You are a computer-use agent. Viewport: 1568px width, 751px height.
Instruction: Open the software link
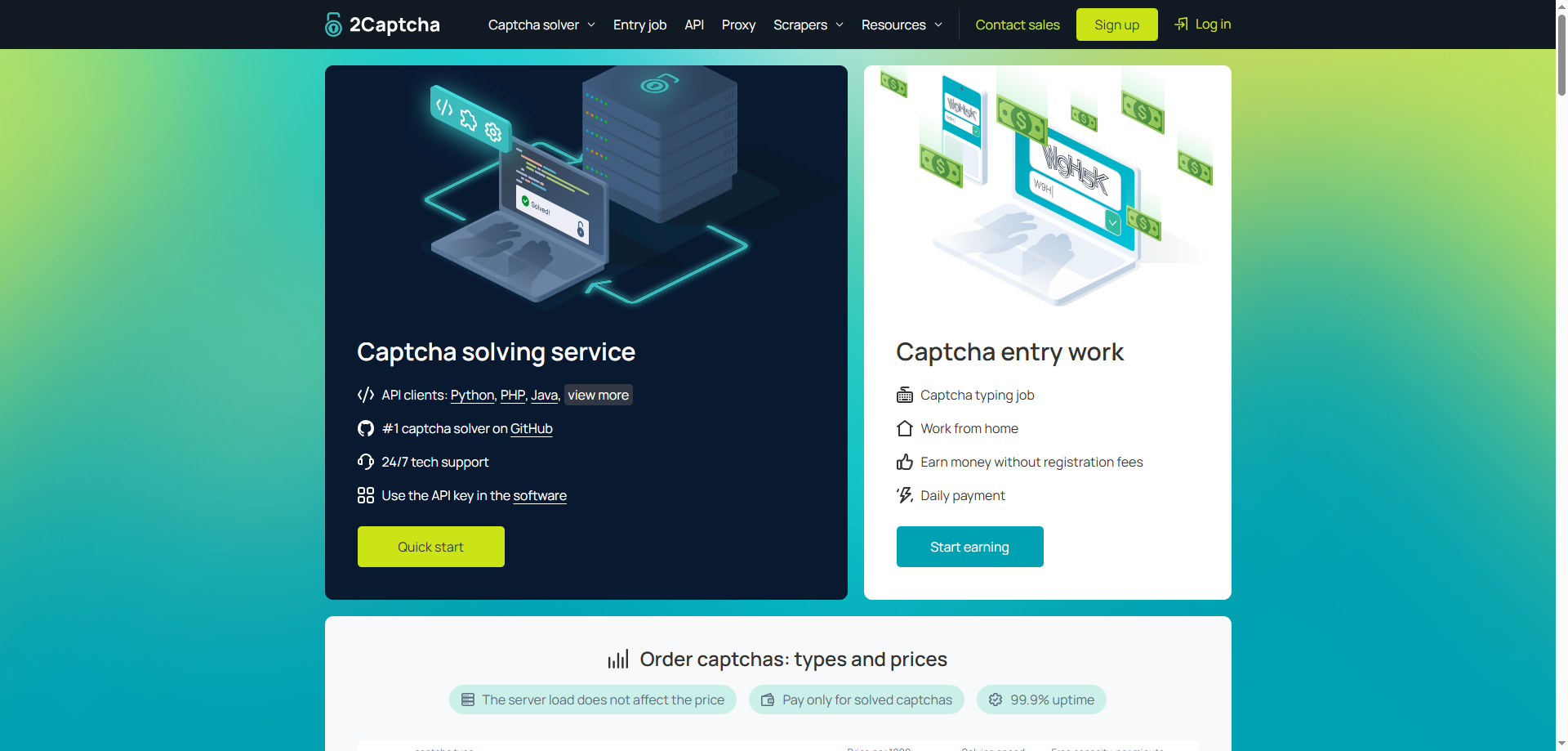pos(540,496)
